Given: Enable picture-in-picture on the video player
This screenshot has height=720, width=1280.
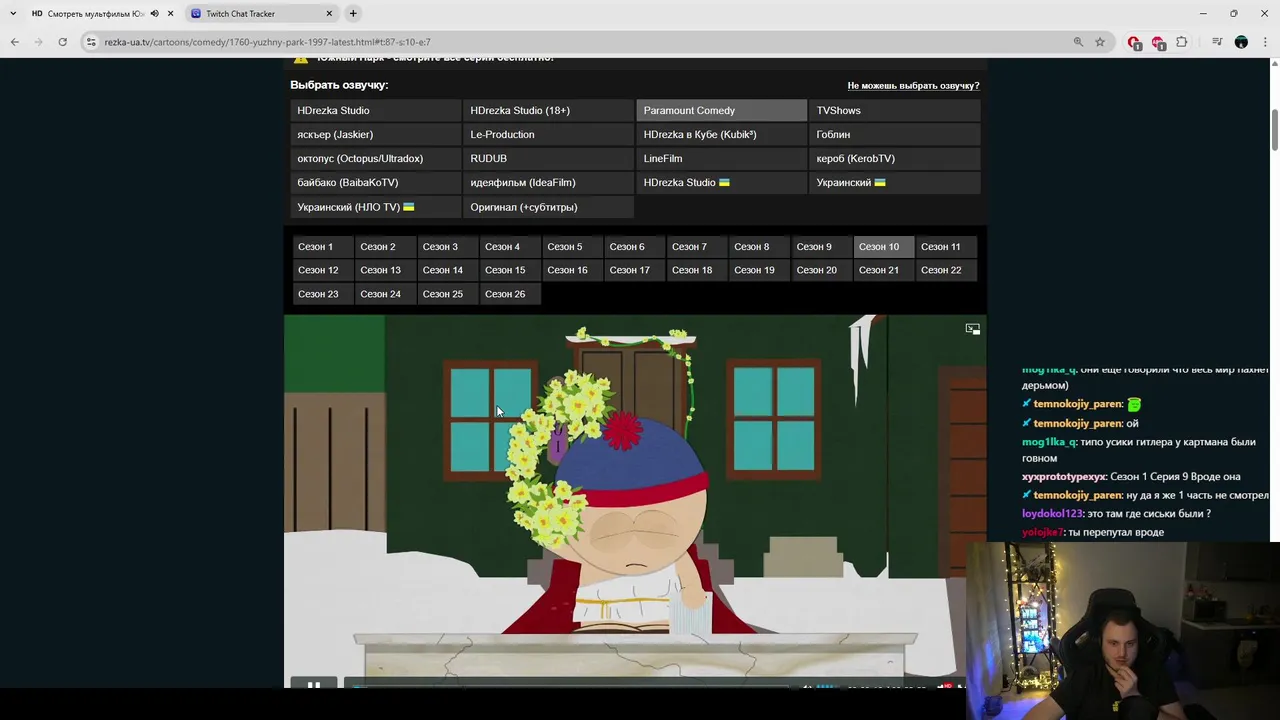Looking at the screenshot, I should [x=972, y=329].
